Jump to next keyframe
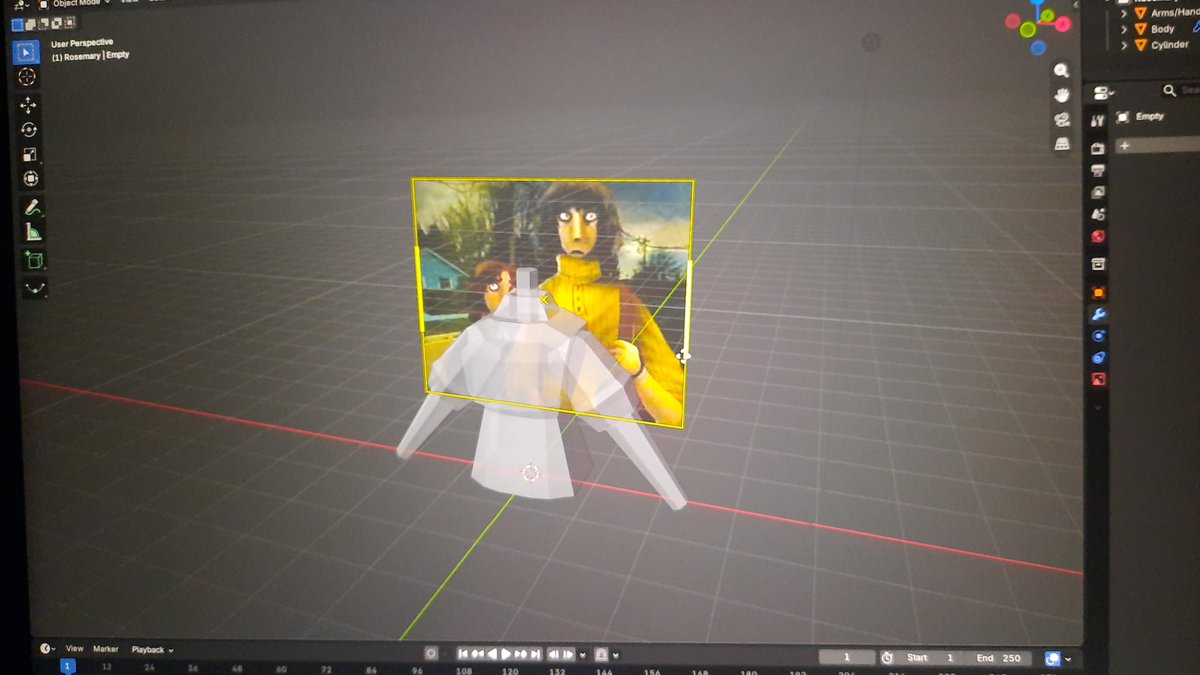Image resolution: width=1200 pixels, height=675 pixels. tap(520, 654)
